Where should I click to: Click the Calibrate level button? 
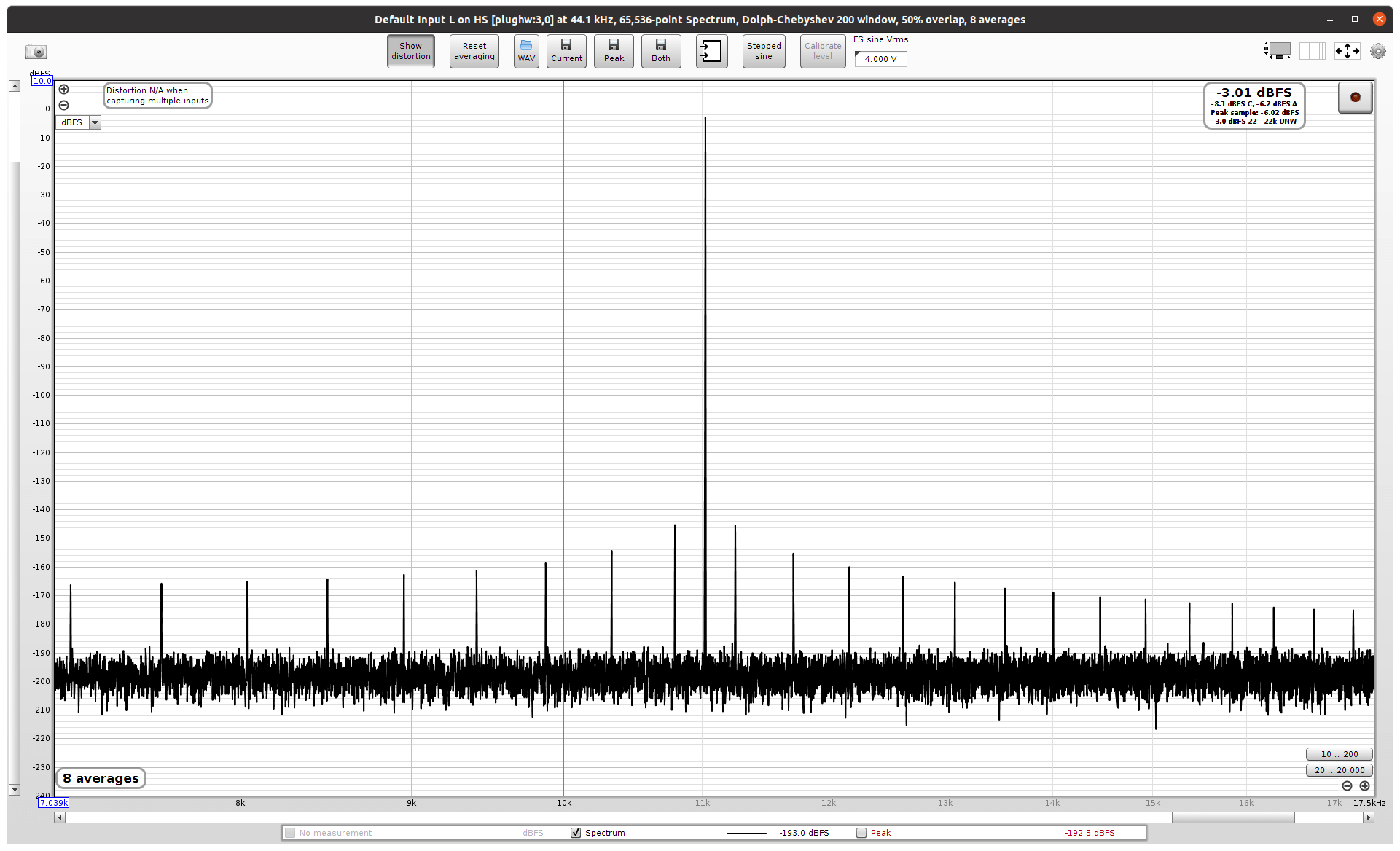click(823, 51)
